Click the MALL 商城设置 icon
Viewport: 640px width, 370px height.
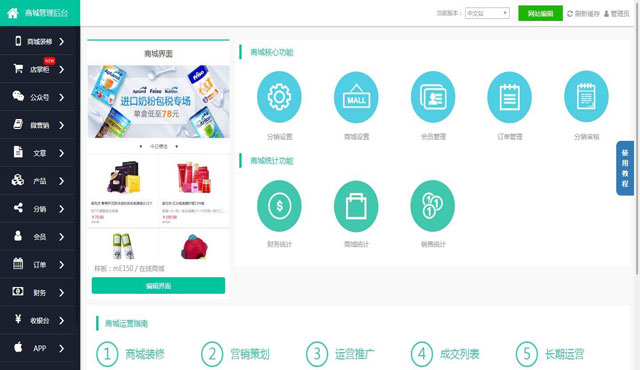click(356, 97)
